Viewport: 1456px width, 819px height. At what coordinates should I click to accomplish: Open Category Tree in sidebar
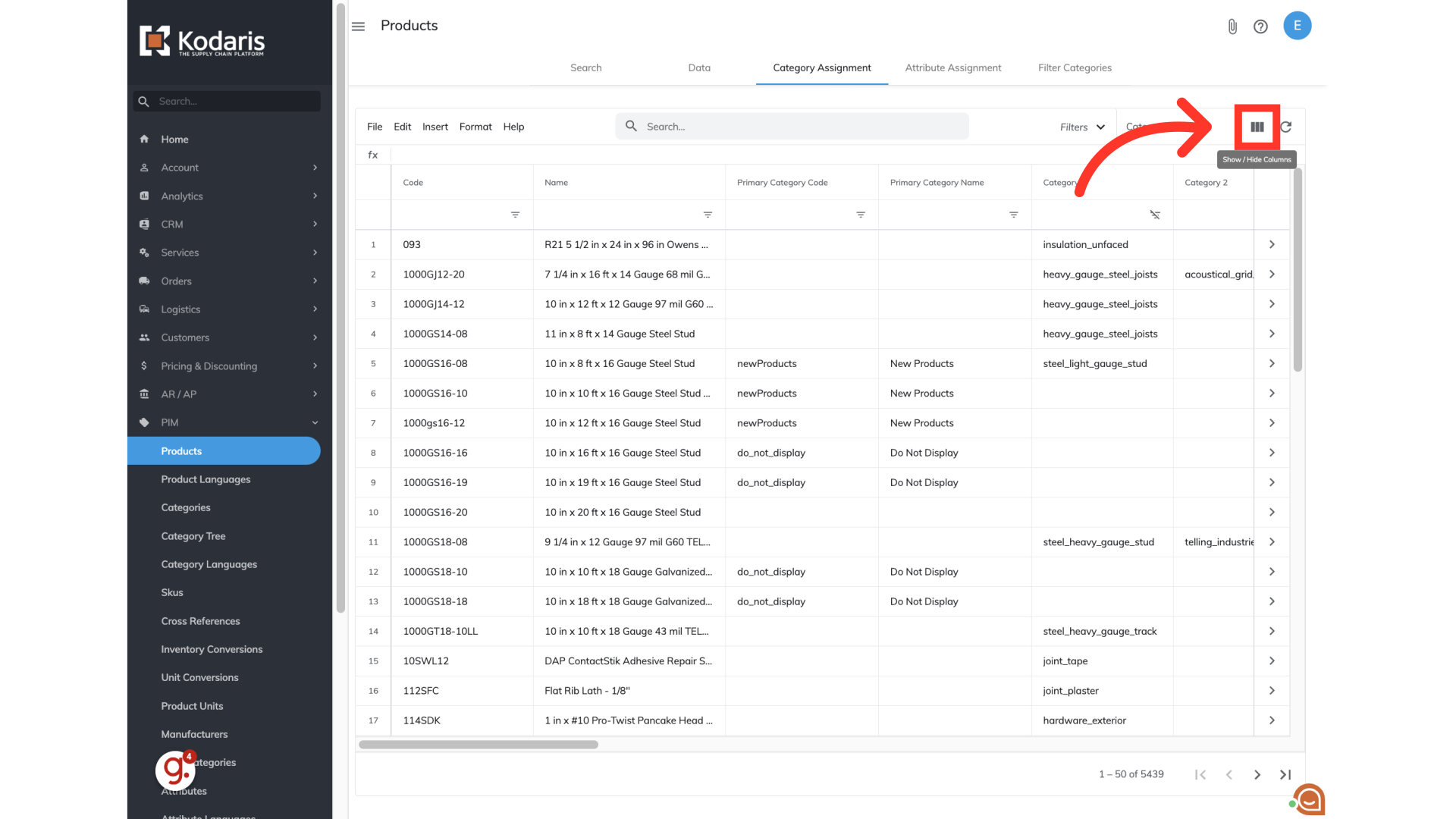(193, 536)
